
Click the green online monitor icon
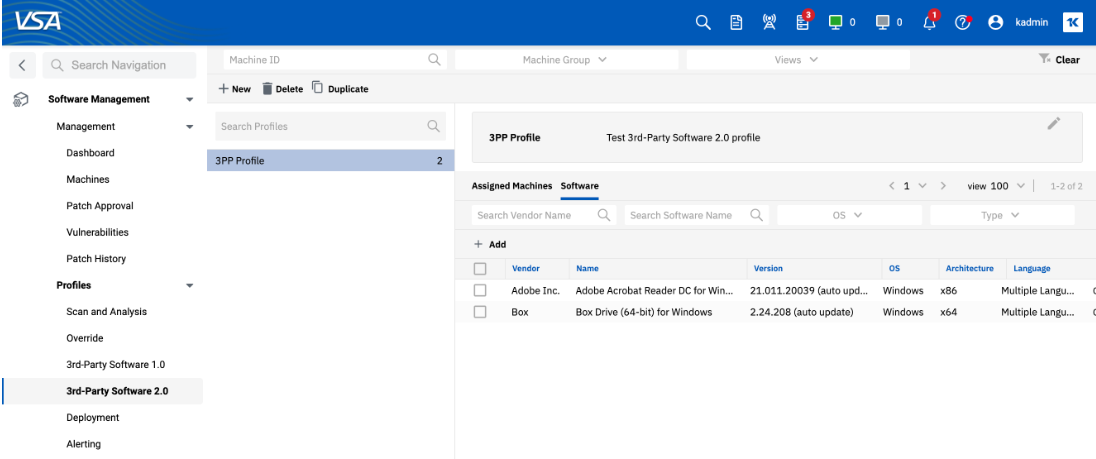[x=835, y=22]
